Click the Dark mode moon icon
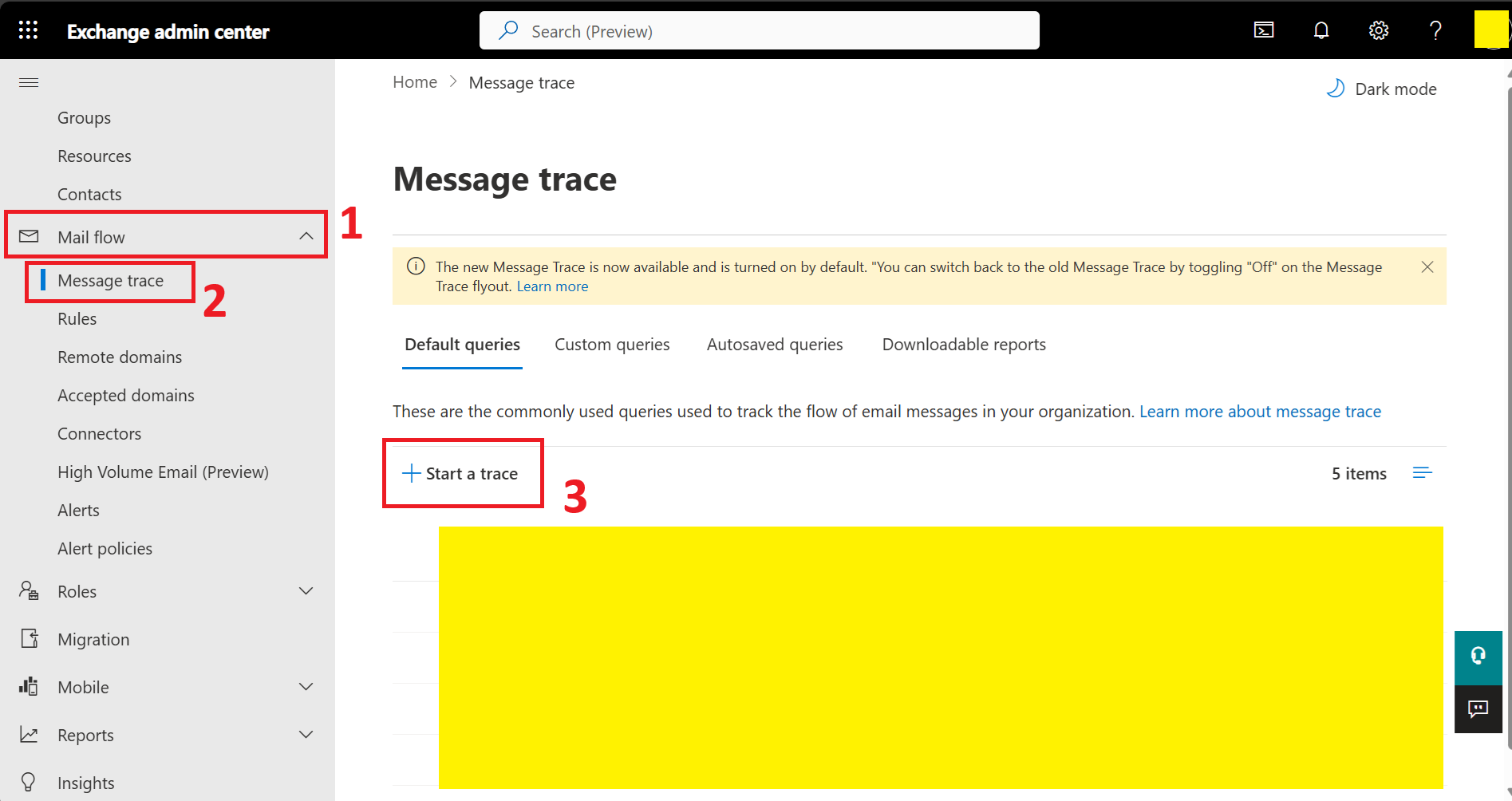The image size is (1512, 801). [1336, 89]
